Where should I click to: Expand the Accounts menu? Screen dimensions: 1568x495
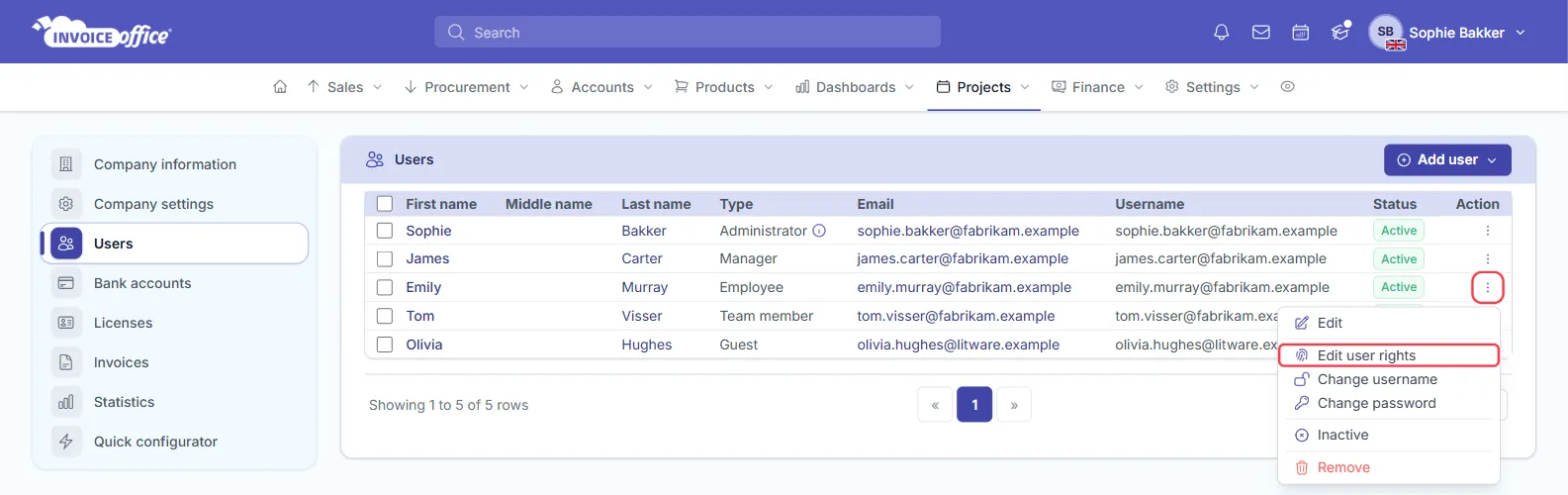tap(602, 87)
